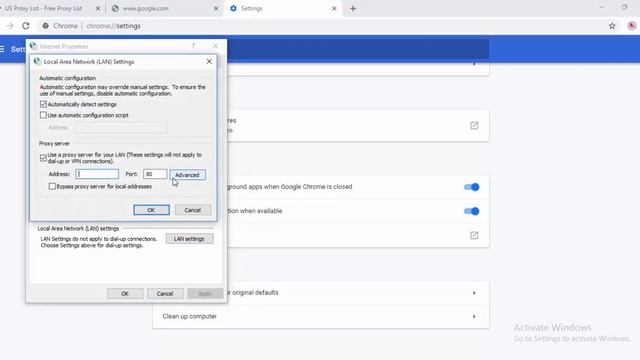
Task: Open a new tab with the plus button
Action: [353, 9]
